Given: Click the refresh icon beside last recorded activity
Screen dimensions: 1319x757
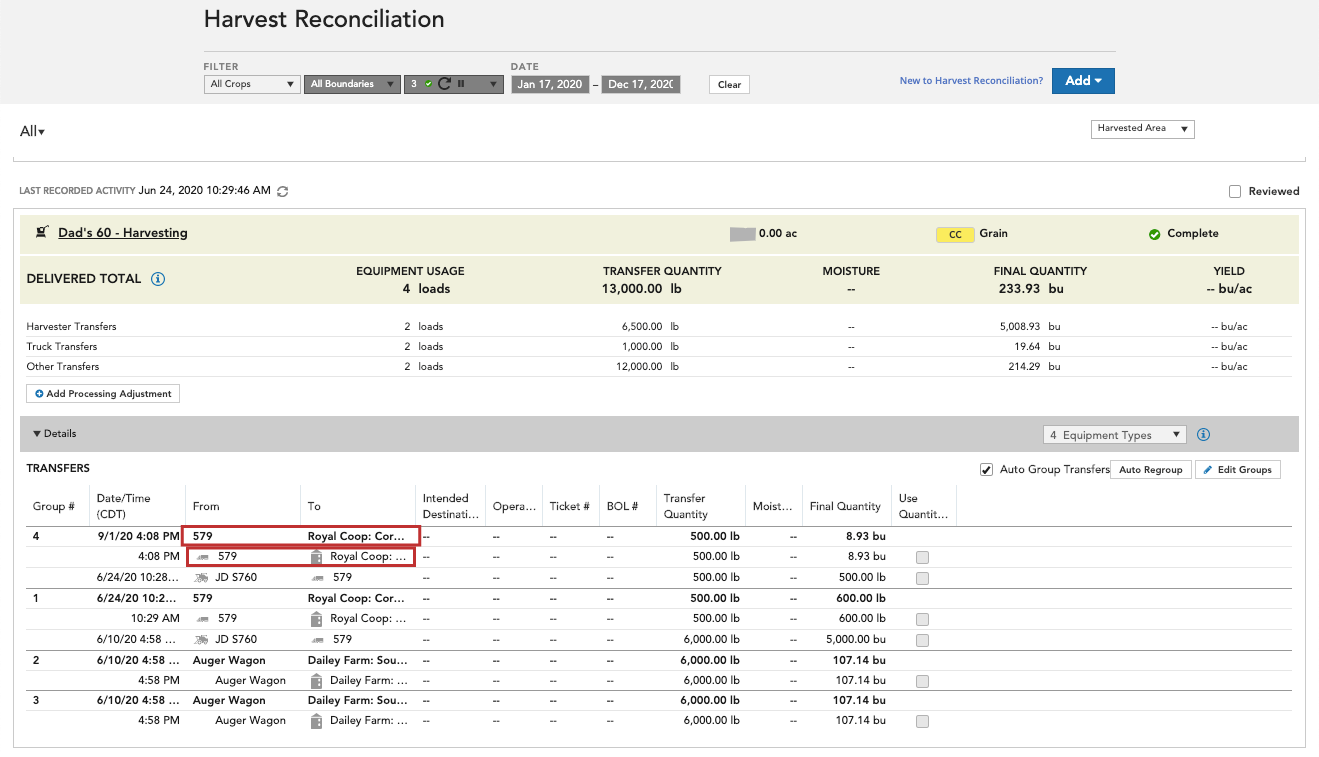Looking at the screenshot, I should [283, 191].
